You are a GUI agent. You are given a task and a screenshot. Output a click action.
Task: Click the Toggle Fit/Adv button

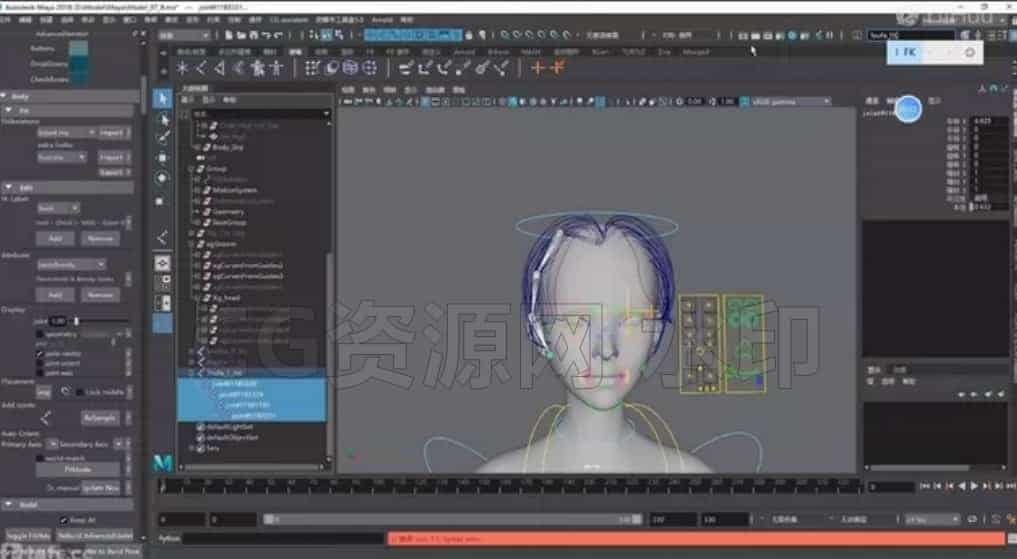(28, 536)
